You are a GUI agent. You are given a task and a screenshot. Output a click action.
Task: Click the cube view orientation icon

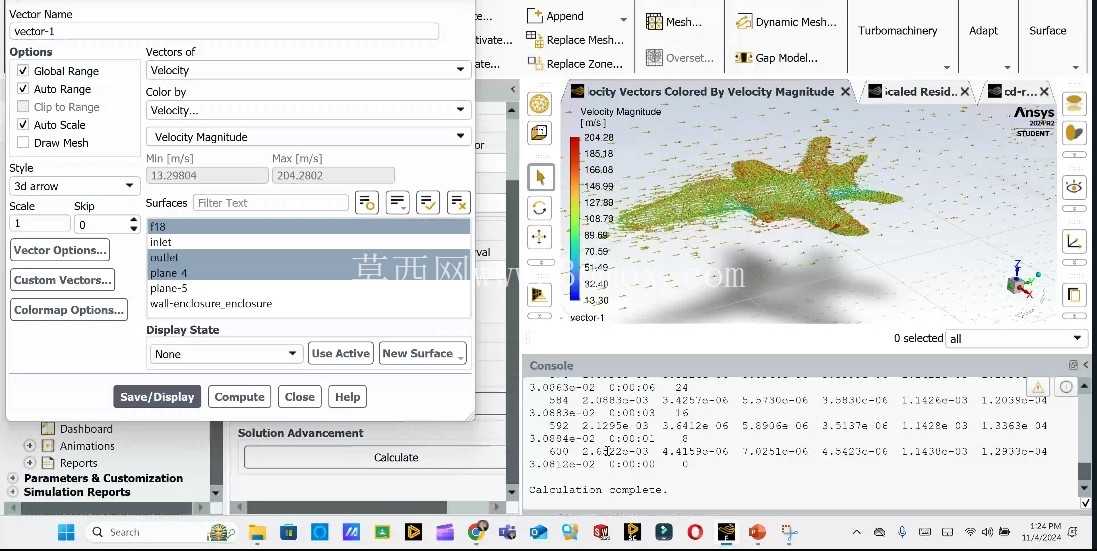[539, 132]
